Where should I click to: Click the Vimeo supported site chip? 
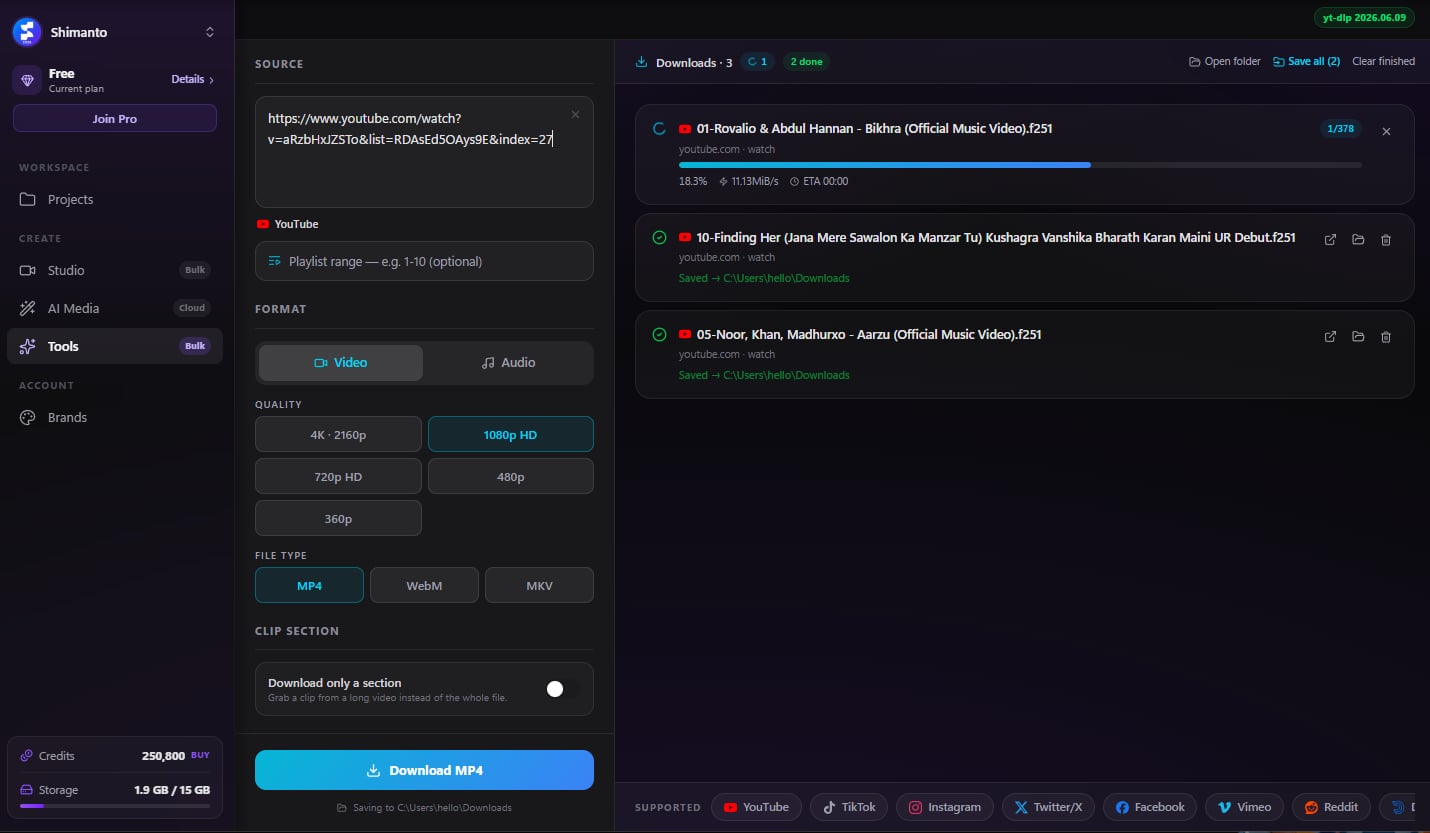[1245, 807]
